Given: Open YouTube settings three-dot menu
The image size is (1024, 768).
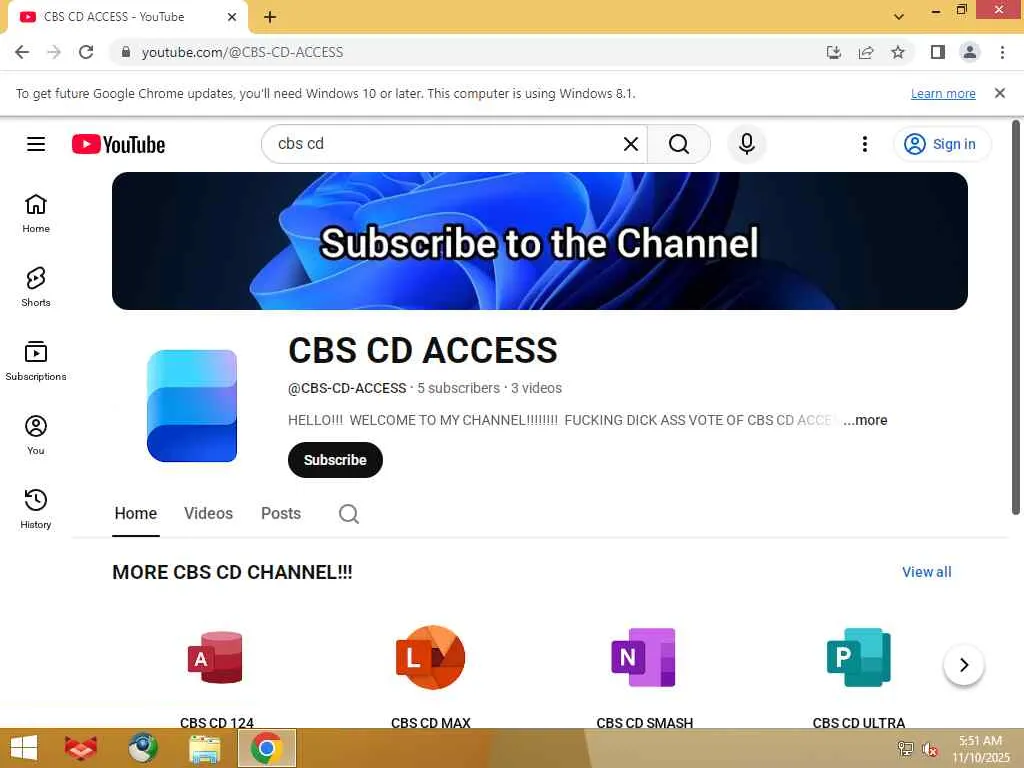Looking at the screenshot, I should [x=865, y=144].
